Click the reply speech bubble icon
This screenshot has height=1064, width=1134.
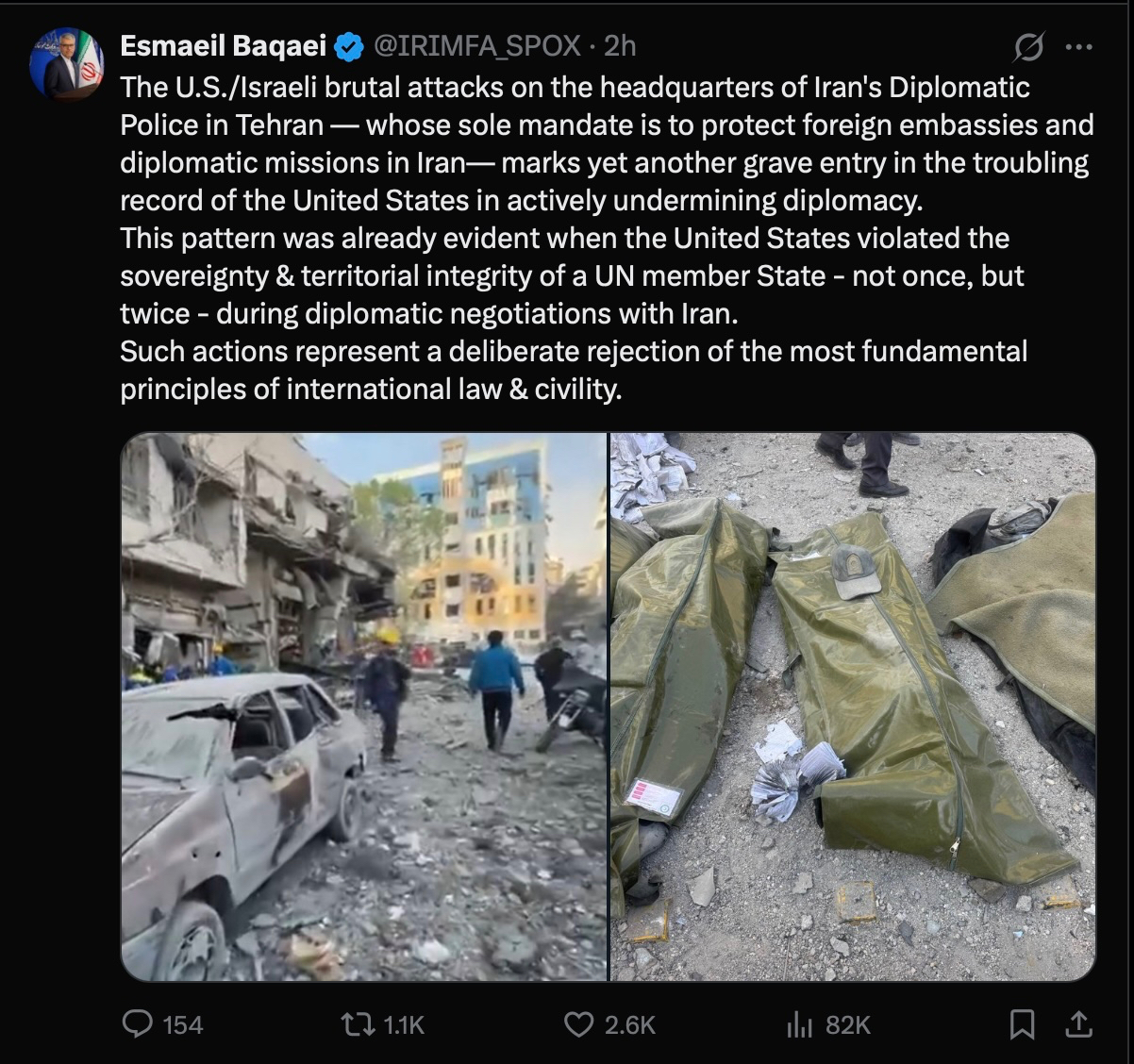pyautogui.click(x=138, y=1024)
